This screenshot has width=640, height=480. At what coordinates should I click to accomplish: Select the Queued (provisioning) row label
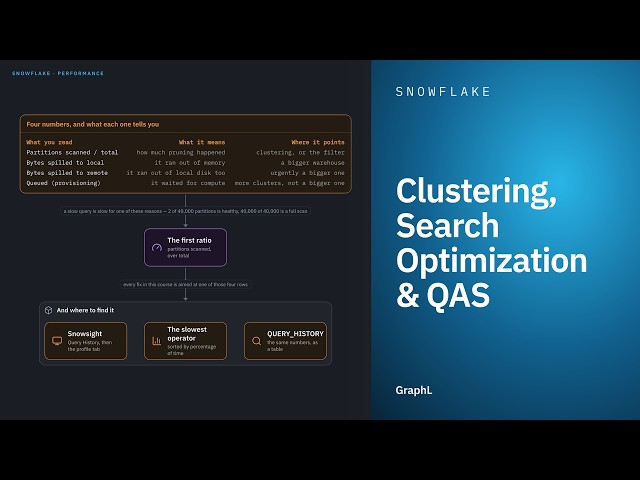pyautogui.click(x=63, y=183)
